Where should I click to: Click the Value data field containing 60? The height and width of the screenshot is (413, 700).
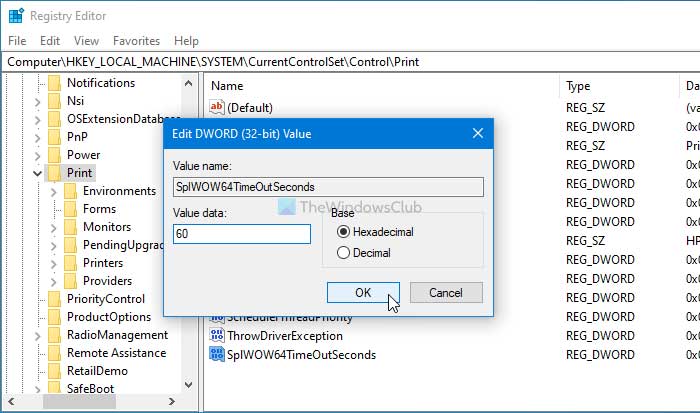pos(242,234)
